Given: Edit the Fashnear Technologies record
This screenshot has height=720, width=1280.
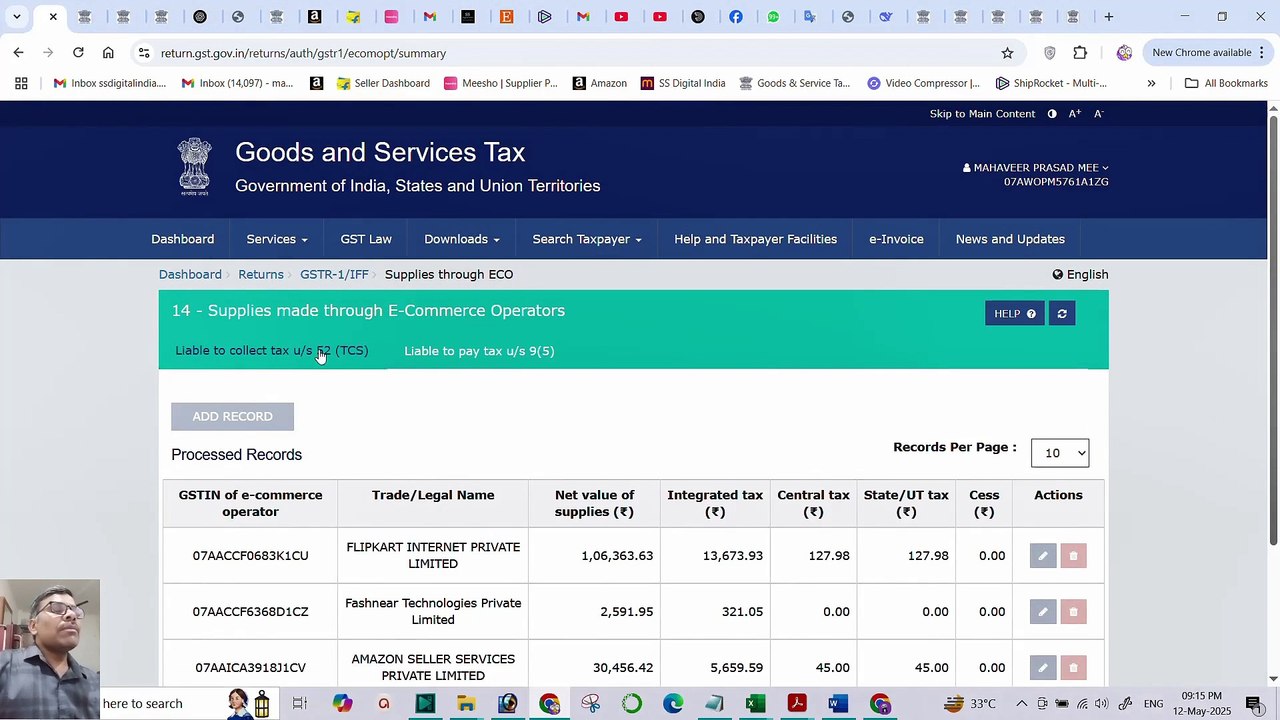Looking at the screenshot, I should point(1043,612).
